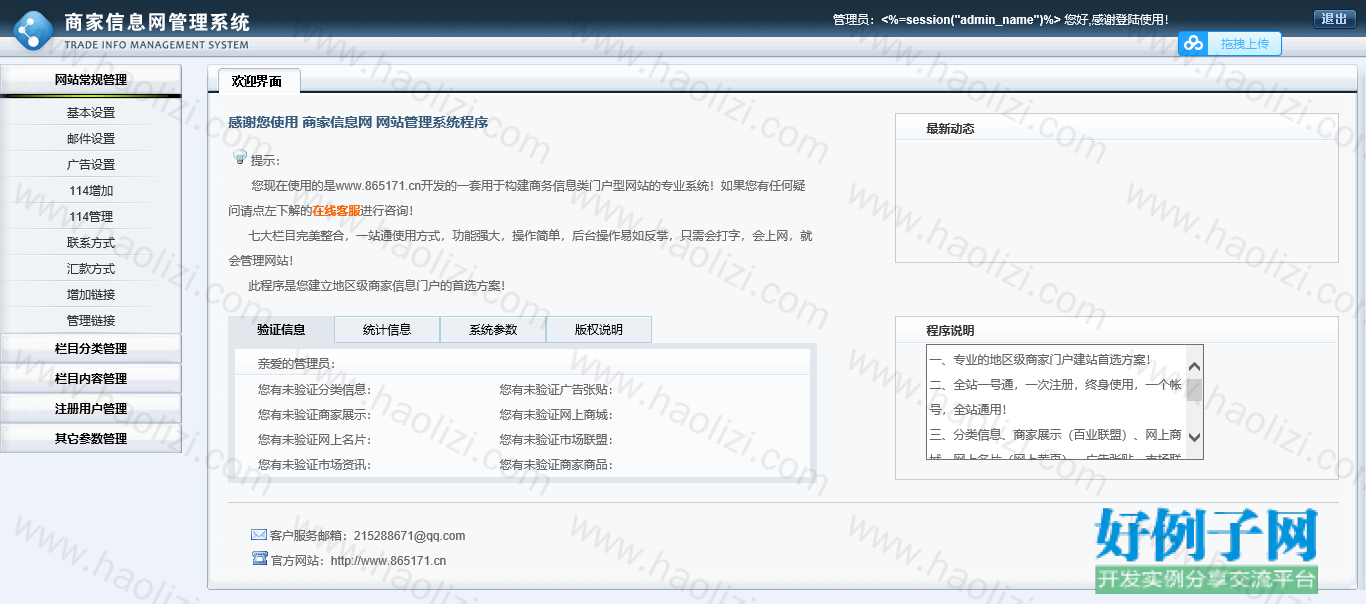Expand the 栏目分类管理 menu section
This screenshot has height=604, width=1366.
[x=91, y=348]
